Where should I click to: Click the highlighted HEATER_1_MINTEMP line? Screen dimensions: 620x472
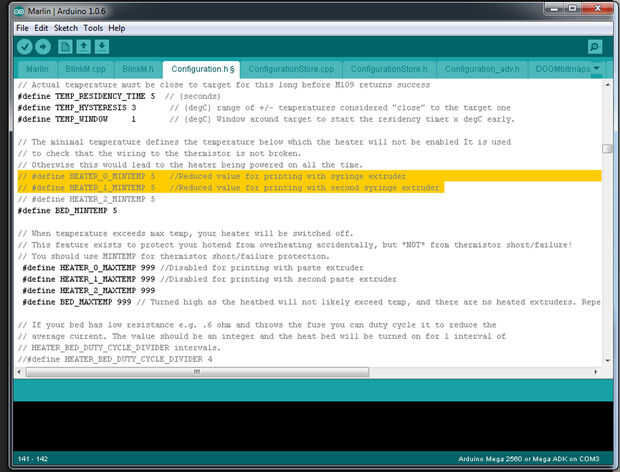[231, 188]
